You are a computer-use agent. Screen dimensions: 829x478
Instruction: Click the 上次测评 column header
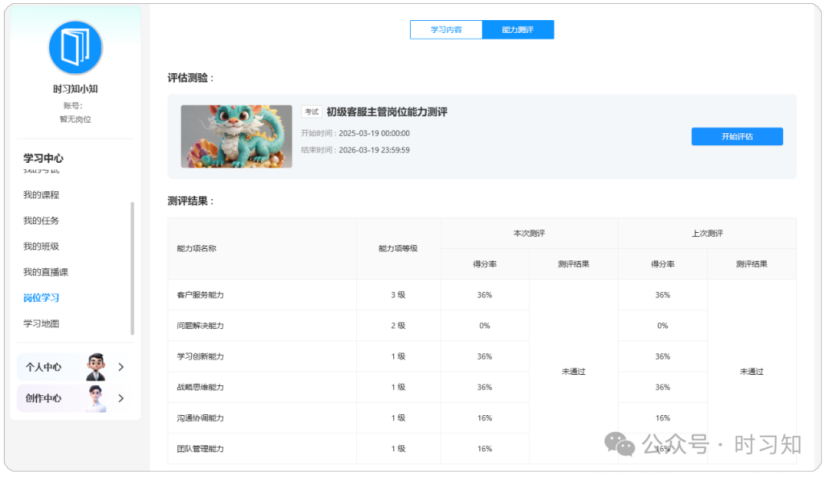[x=707, y=233]
